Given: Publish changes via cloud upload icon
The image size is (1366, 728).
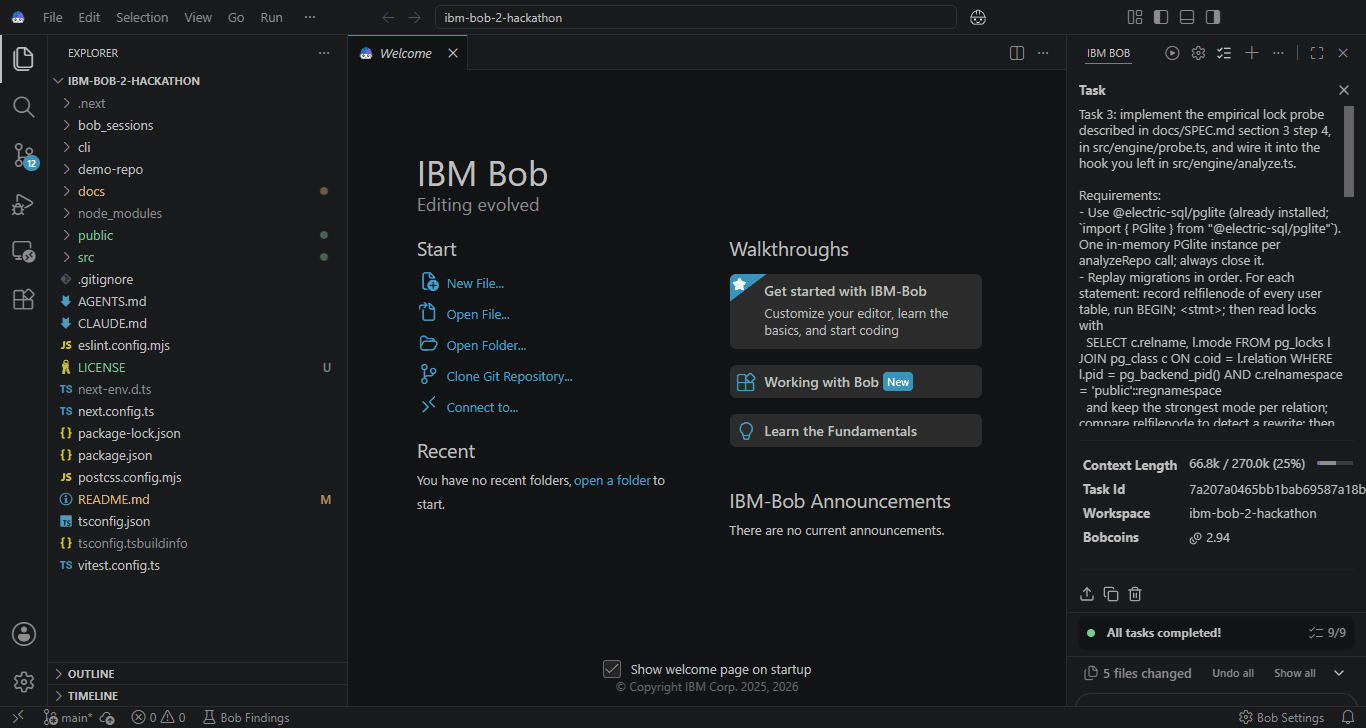Looking at the screenshot, I should (107, 717).
